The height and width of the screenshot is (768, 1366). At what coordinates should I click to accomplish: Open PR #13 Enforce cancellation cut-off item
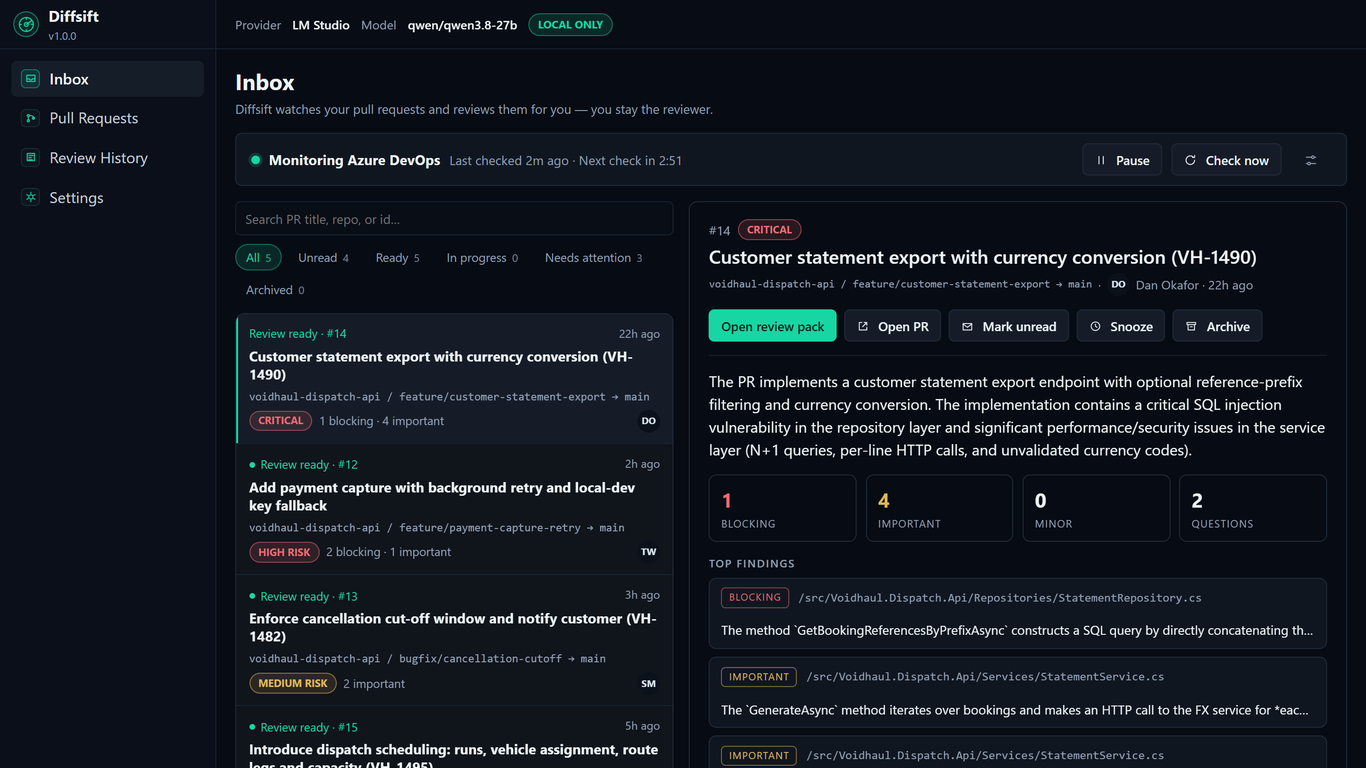tap(454, 640)
